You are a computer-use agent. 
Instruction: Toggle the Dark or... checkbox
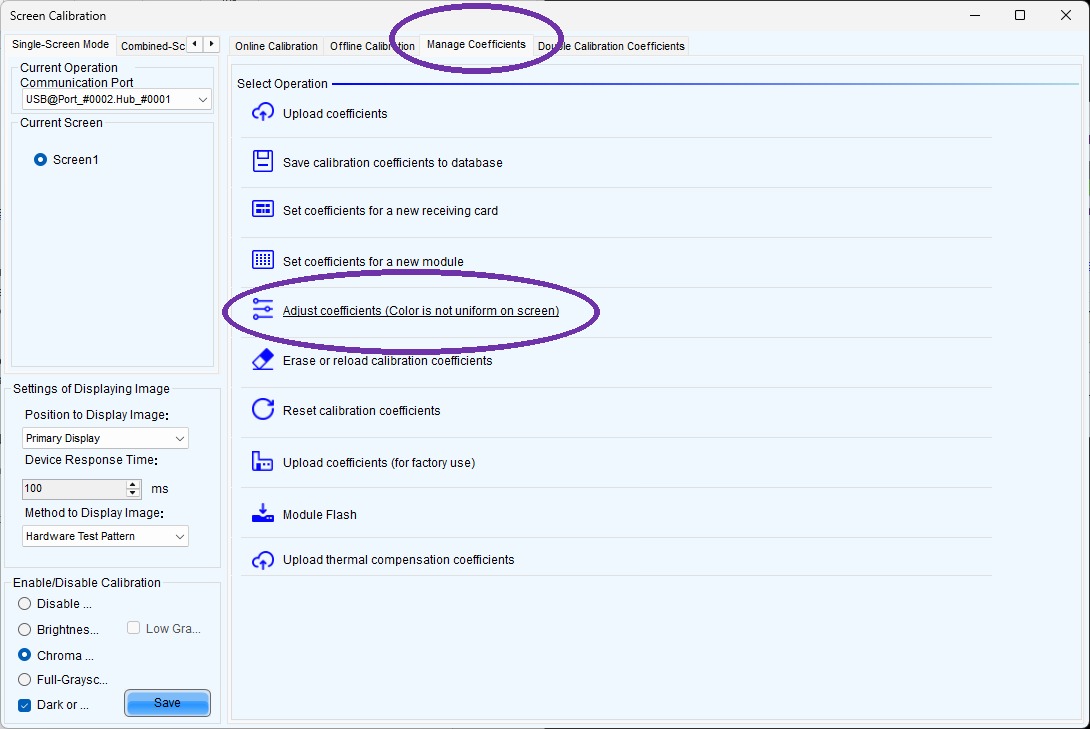click(24, 705)
